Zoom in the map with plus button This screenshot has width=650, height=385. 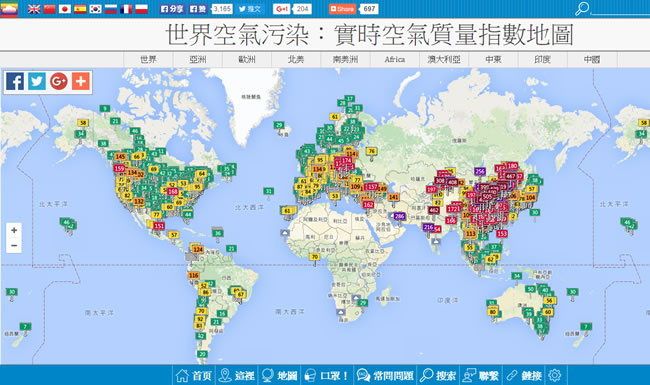click(x=14, y=230)
